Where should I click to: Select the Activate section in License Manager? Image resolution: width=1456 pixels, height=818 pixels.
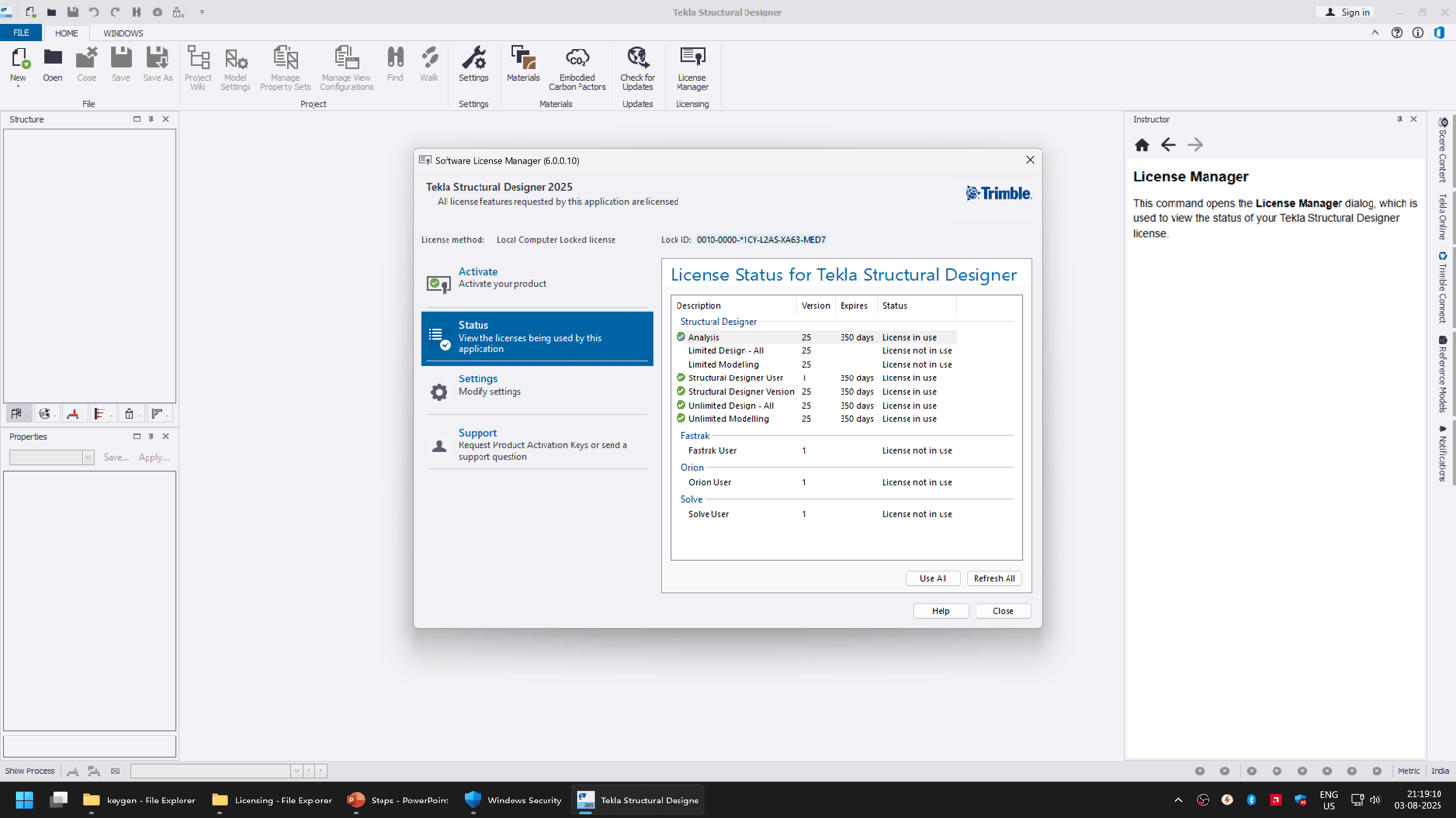tap(538, 279)
